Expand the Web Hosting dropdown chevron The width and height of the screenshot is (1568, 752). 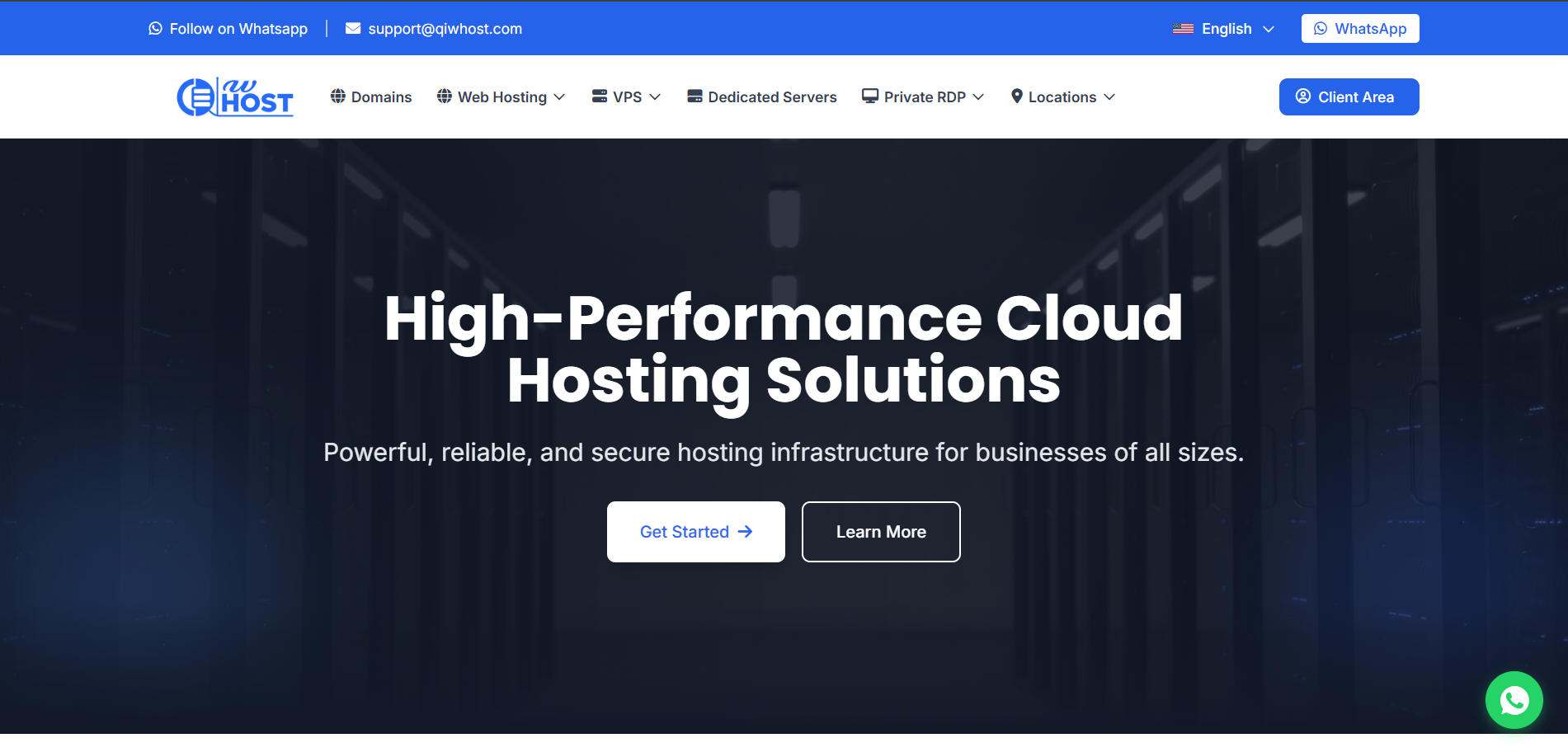pyautogui.click(x=559, y=97)
